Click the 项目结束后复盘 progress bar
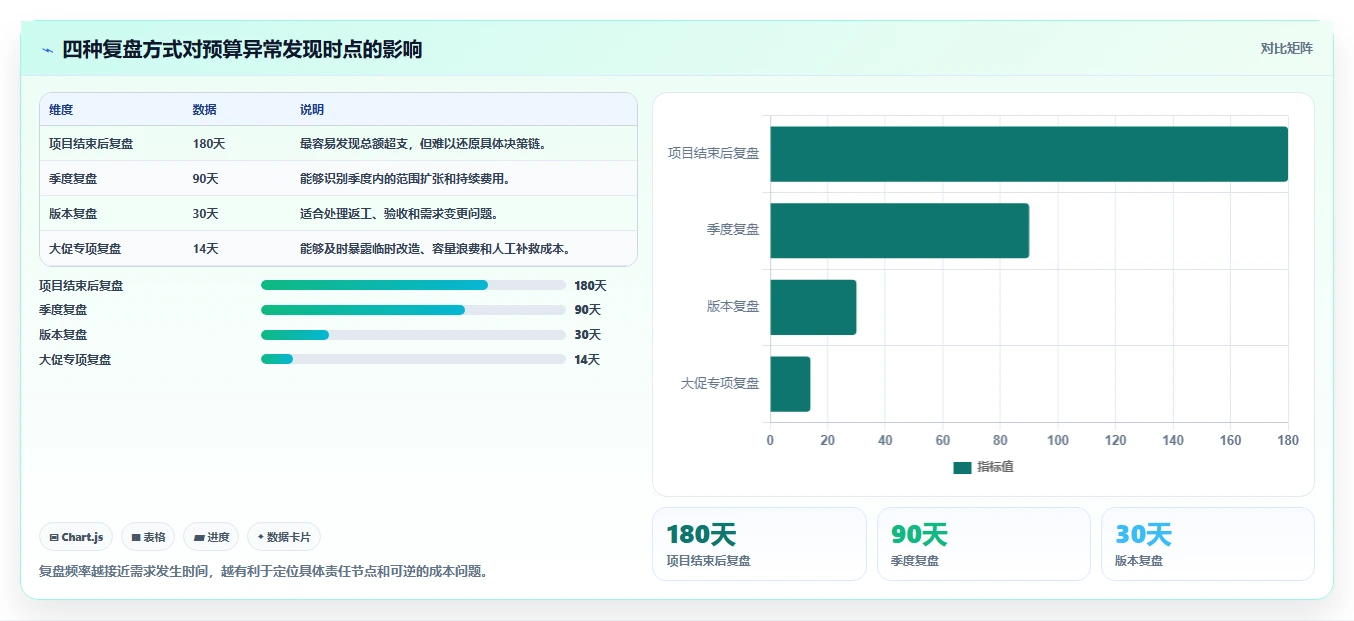 (x=413, y=285)
